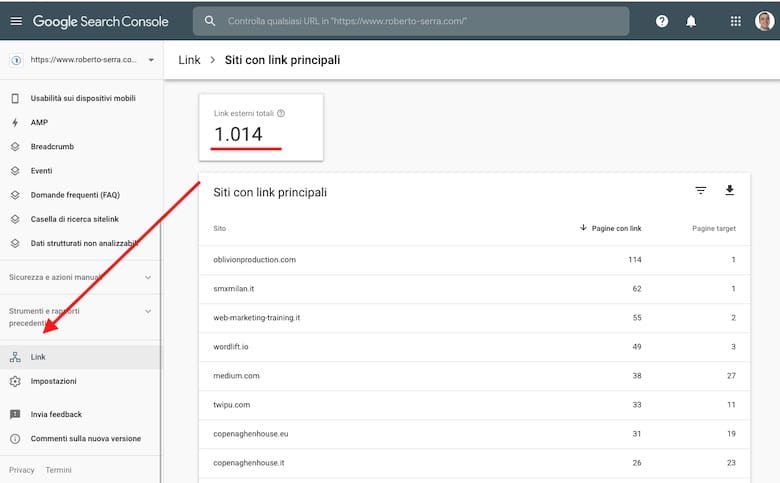Click the AMP lightning bolt icon
This screenshot has width=780, height=483.
15,122
